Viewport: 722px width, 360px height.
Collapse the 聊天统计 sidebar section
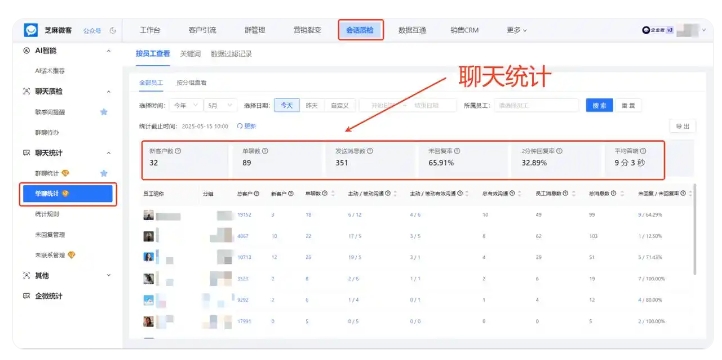pos(109,153)
